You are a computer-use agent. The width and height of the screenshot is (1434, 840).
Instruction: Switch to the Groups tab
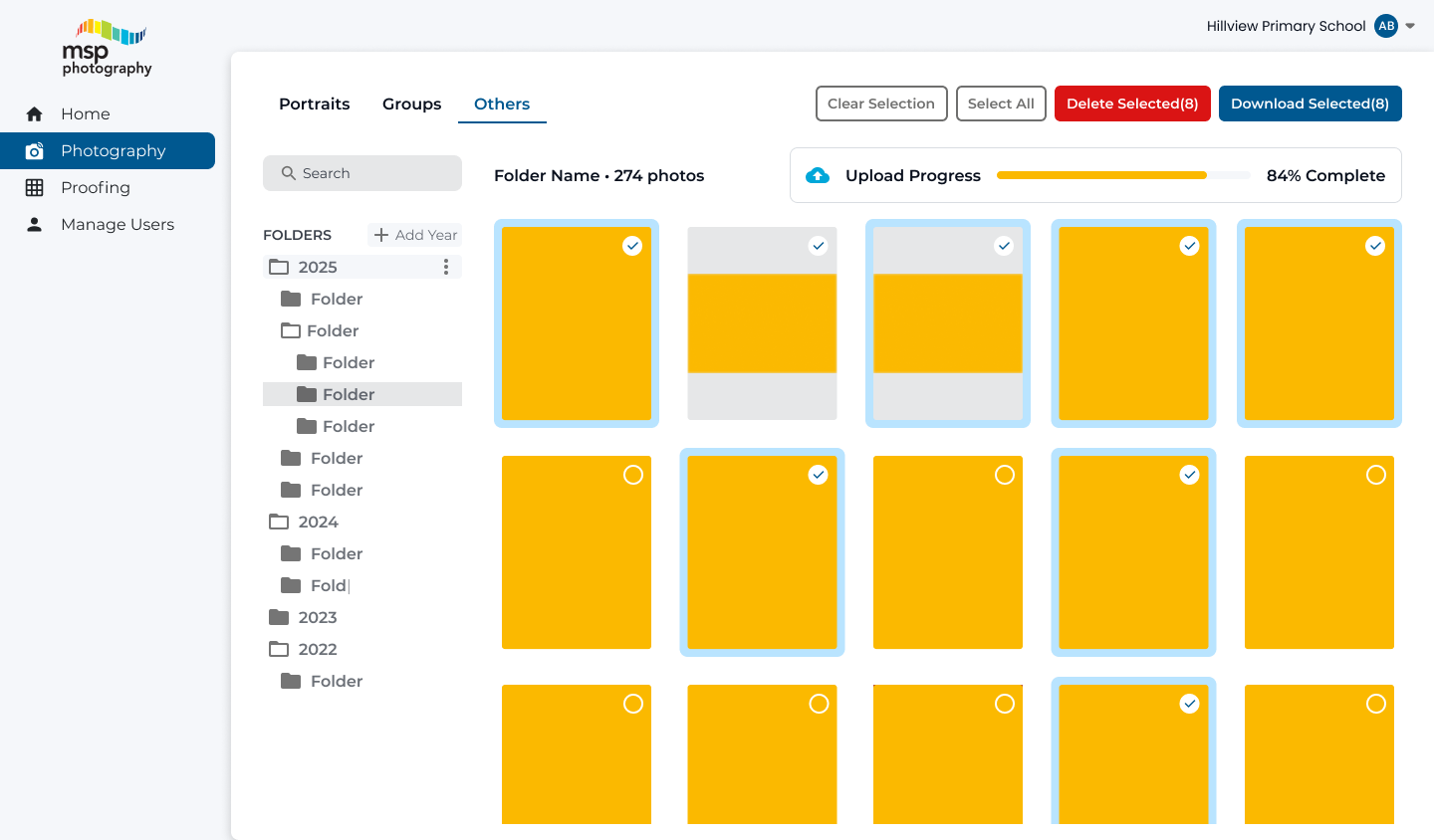click(x=411, y=104)
